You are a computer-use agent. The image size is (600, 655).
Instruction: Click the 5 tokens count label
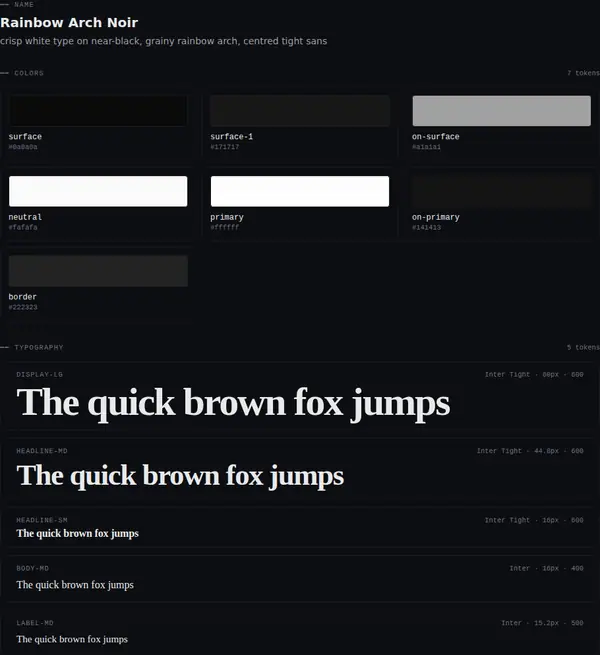tap(583, 348)
